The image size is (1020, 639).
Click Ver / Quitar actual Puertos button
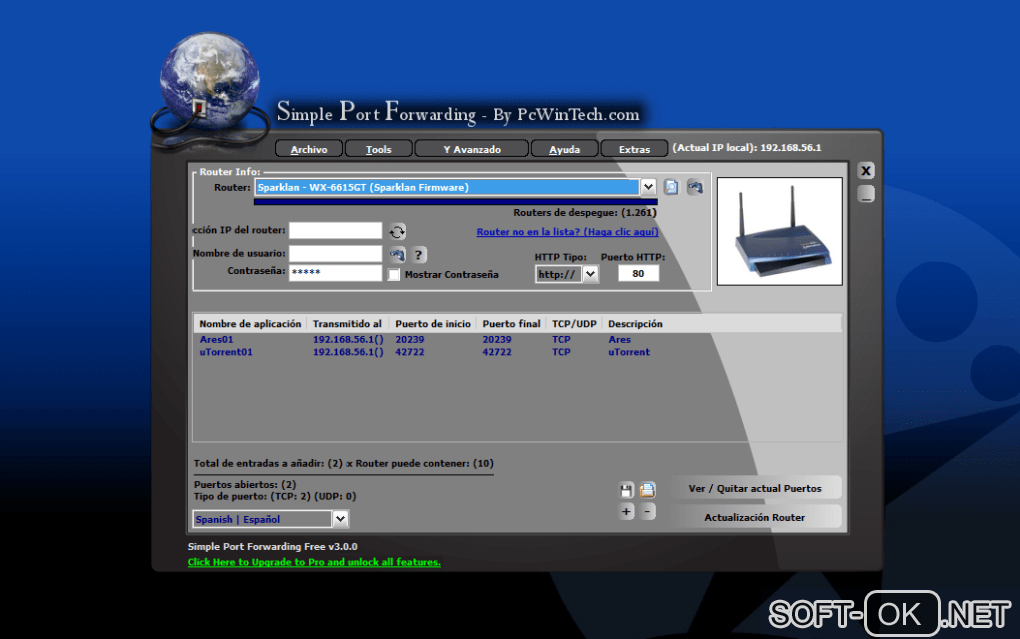(755, 488)
